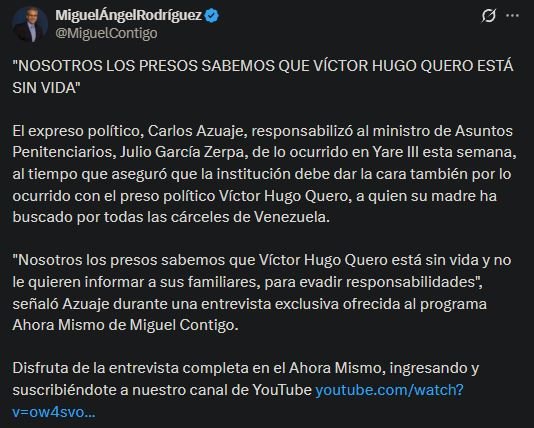Click the "Yare III" prison mention
The height and width of the screenshot is (428, 534).
coord(395,153)
